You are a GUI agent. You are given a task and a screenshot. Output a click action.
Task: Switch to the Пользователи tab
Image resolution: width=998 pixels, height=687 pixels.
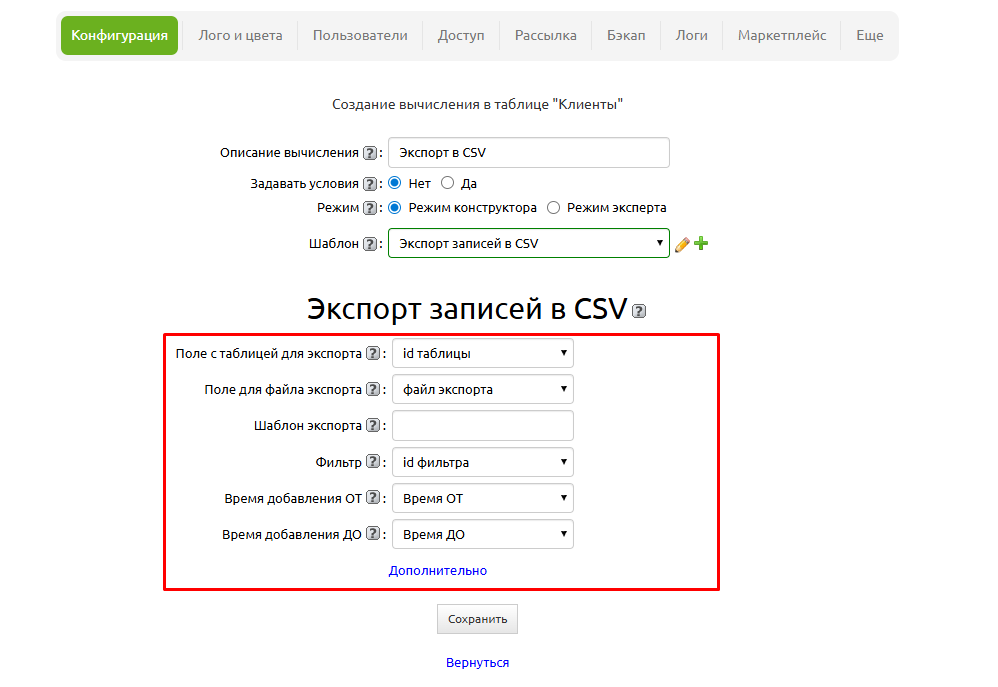(360, 35)
